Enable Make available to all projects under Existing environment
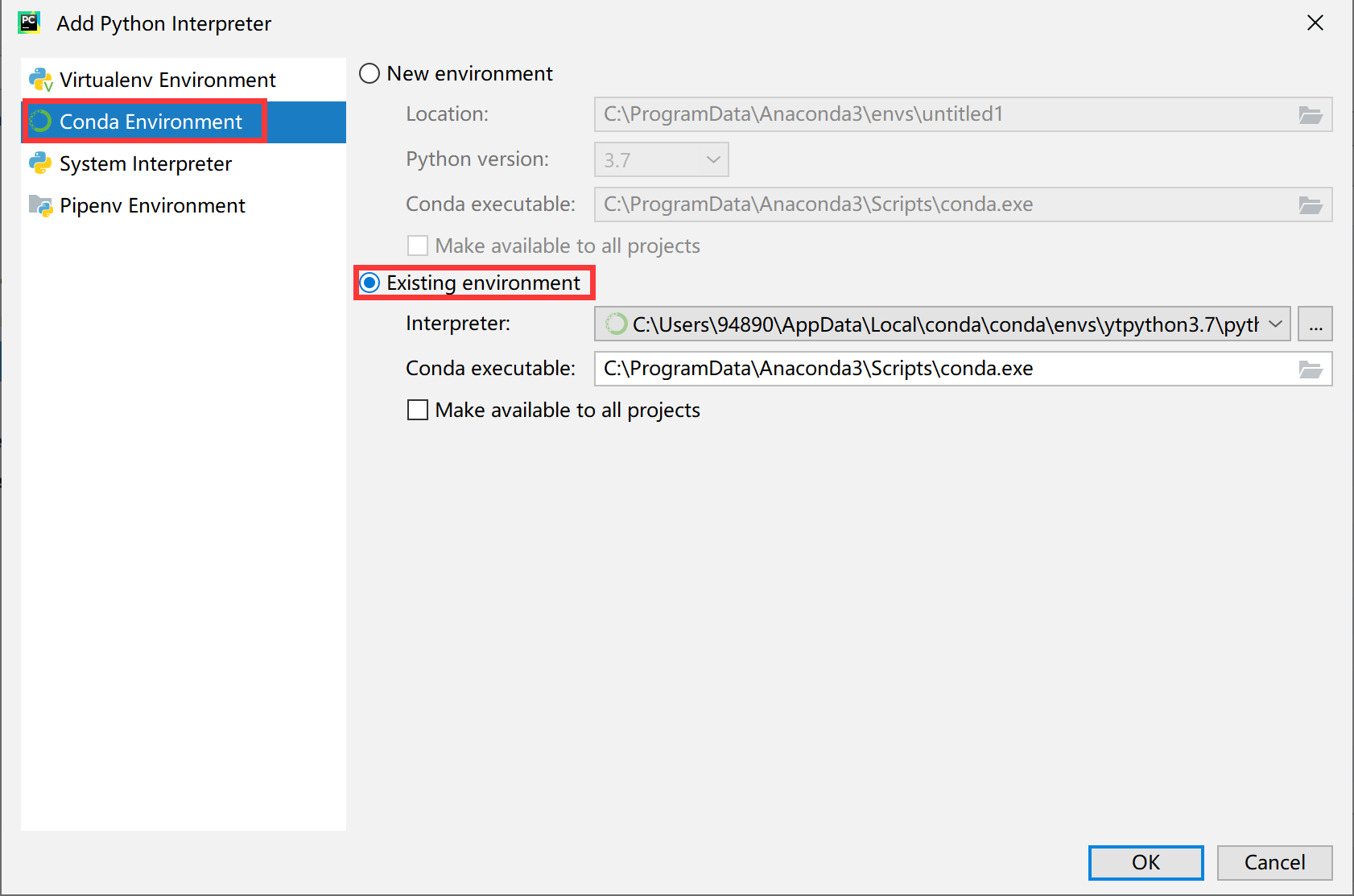The width and height of the screenshot is (1354, 896). (x=418, y=410)
